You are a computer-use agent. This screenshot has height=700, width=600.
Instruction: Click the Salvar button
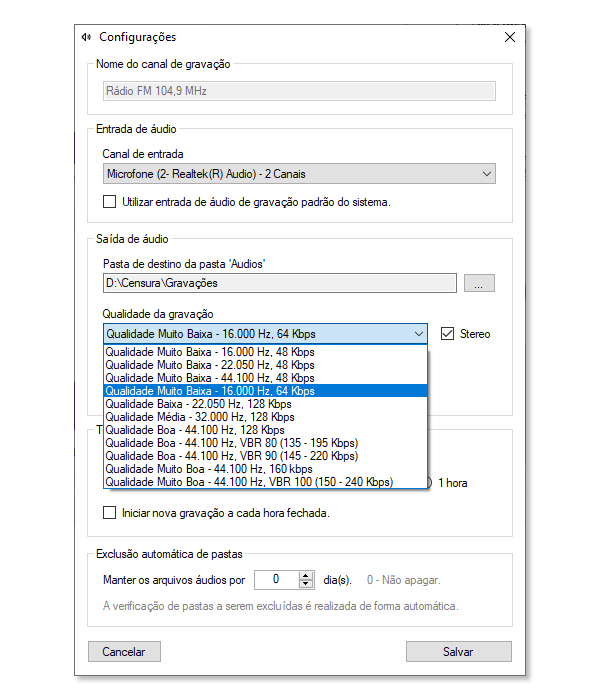point(458,652)
